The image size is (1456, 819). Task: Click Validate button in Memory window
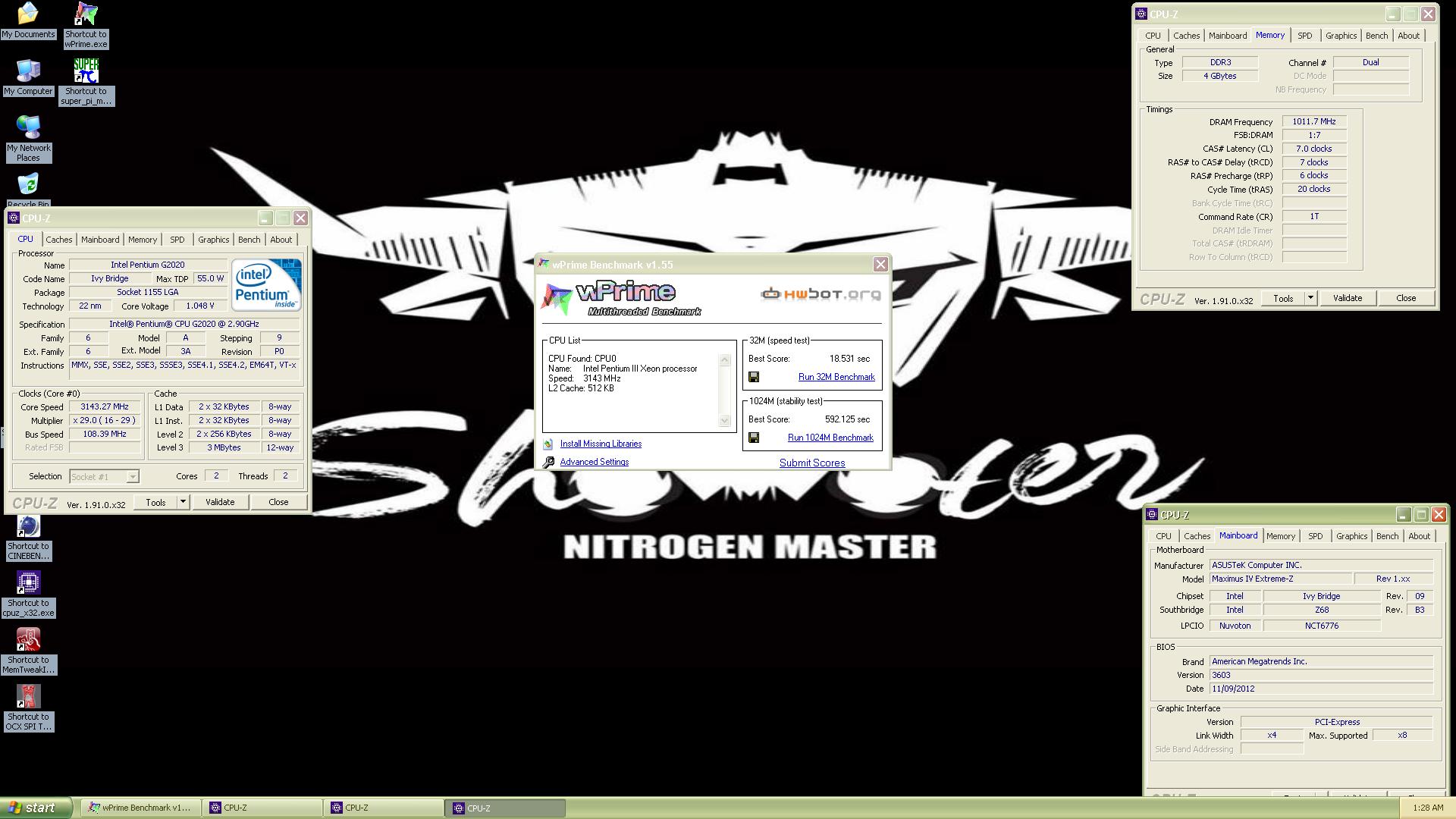point(1348,298)
